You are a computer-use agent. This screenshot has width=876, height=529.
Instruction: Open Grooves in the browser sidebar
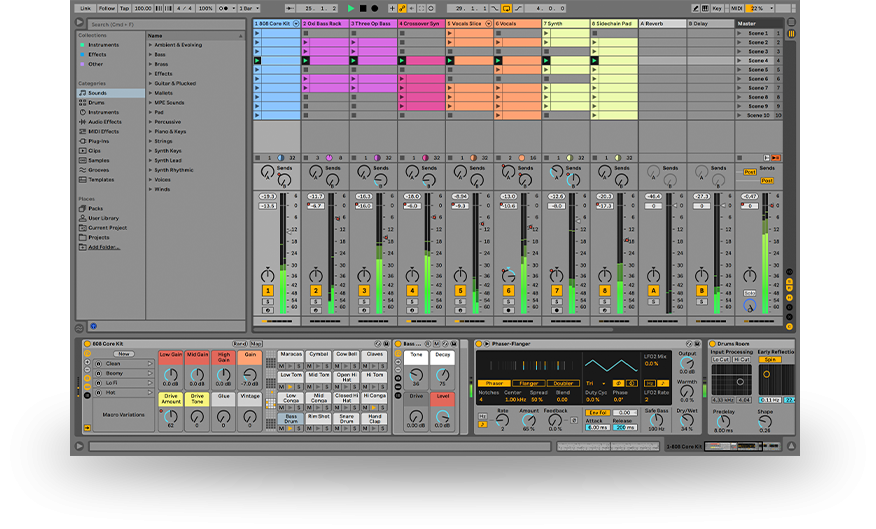click(x=99, y=170)
